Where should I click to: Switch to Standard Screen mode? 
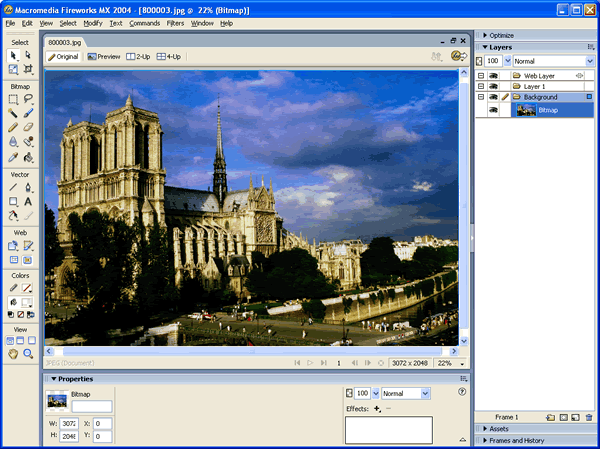click(x=10, y=340)
